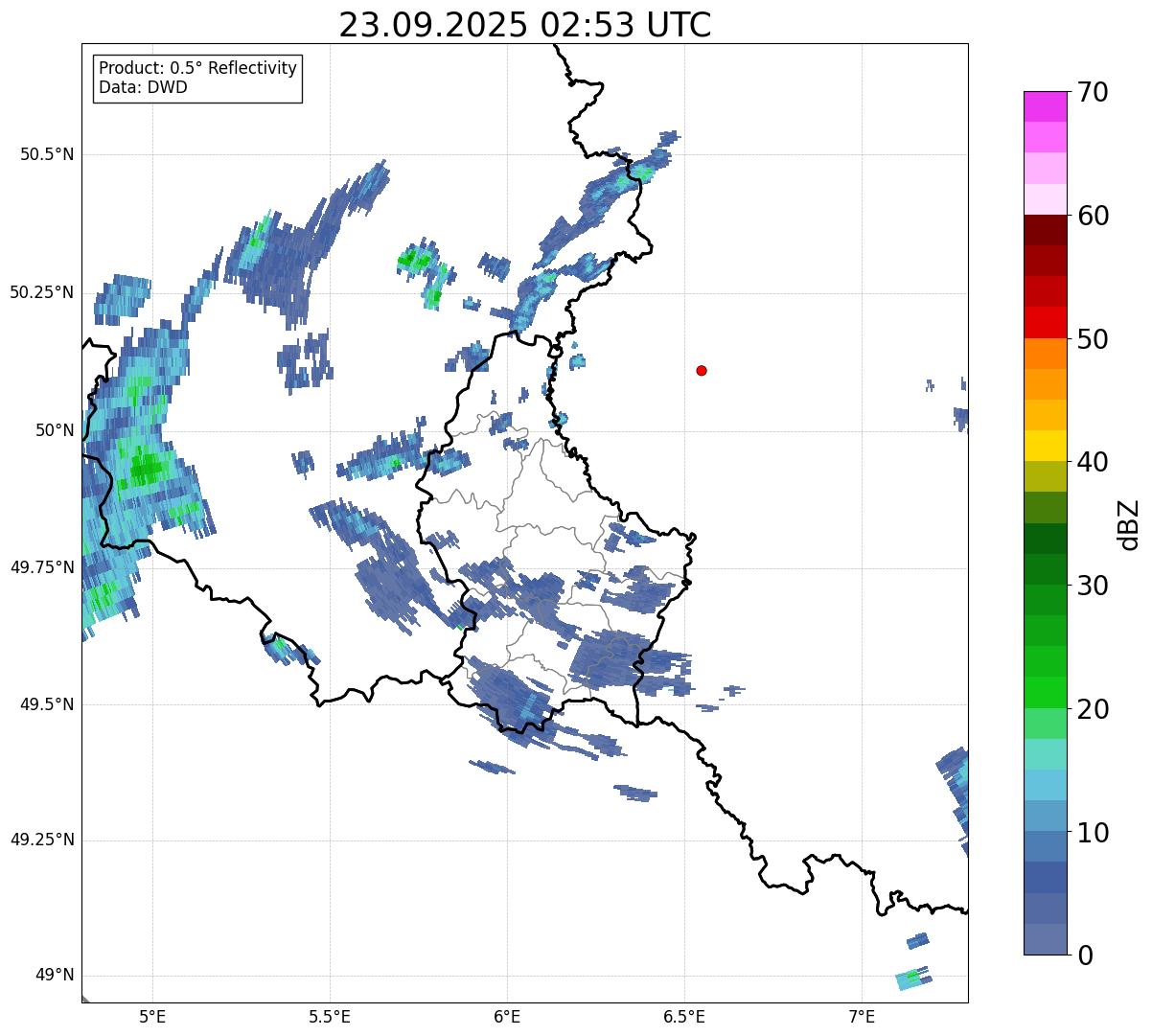Click the 'Data: DWD' label
This screenshot has height=1036, width=1152.
click(143, 88)
